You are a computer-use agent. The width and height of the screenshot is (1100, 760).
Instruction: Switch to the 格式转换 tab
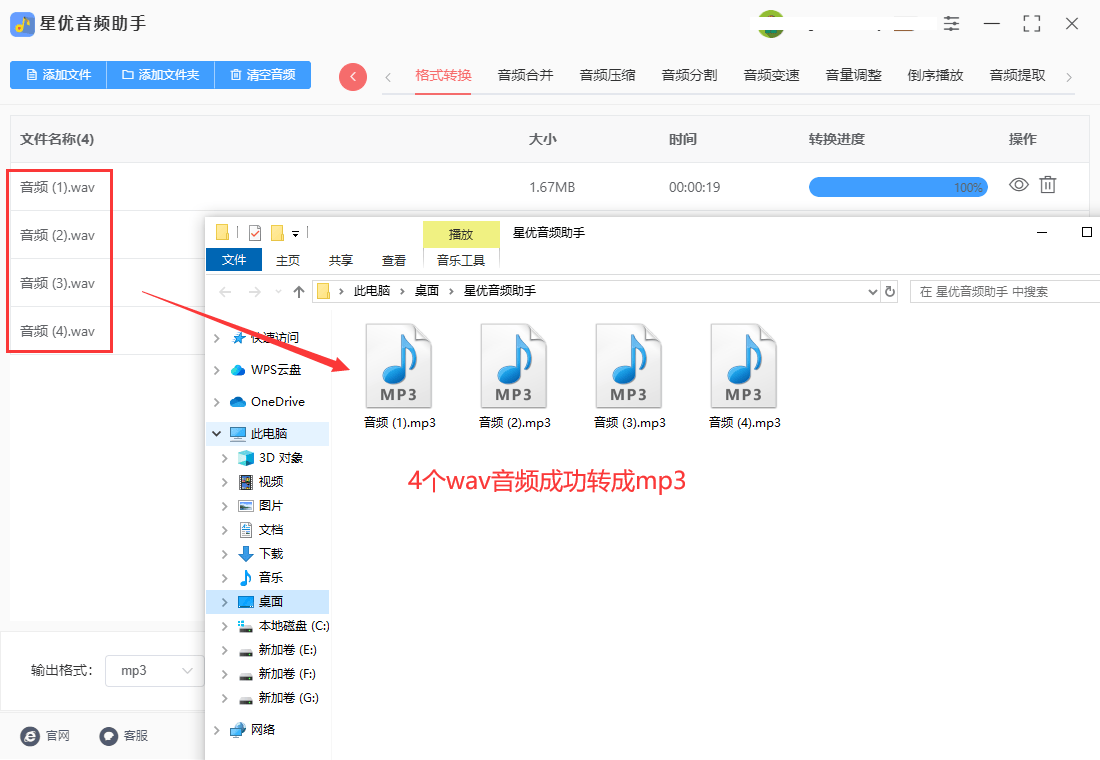(443, 75)
